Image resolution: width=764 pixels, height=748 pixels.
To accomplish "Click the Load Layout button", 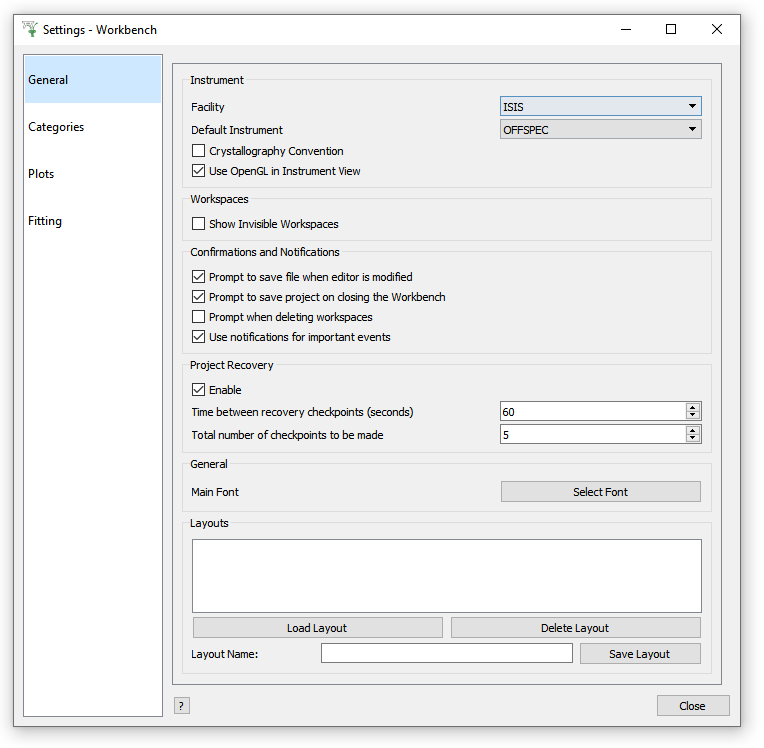I will coord(317,628).
